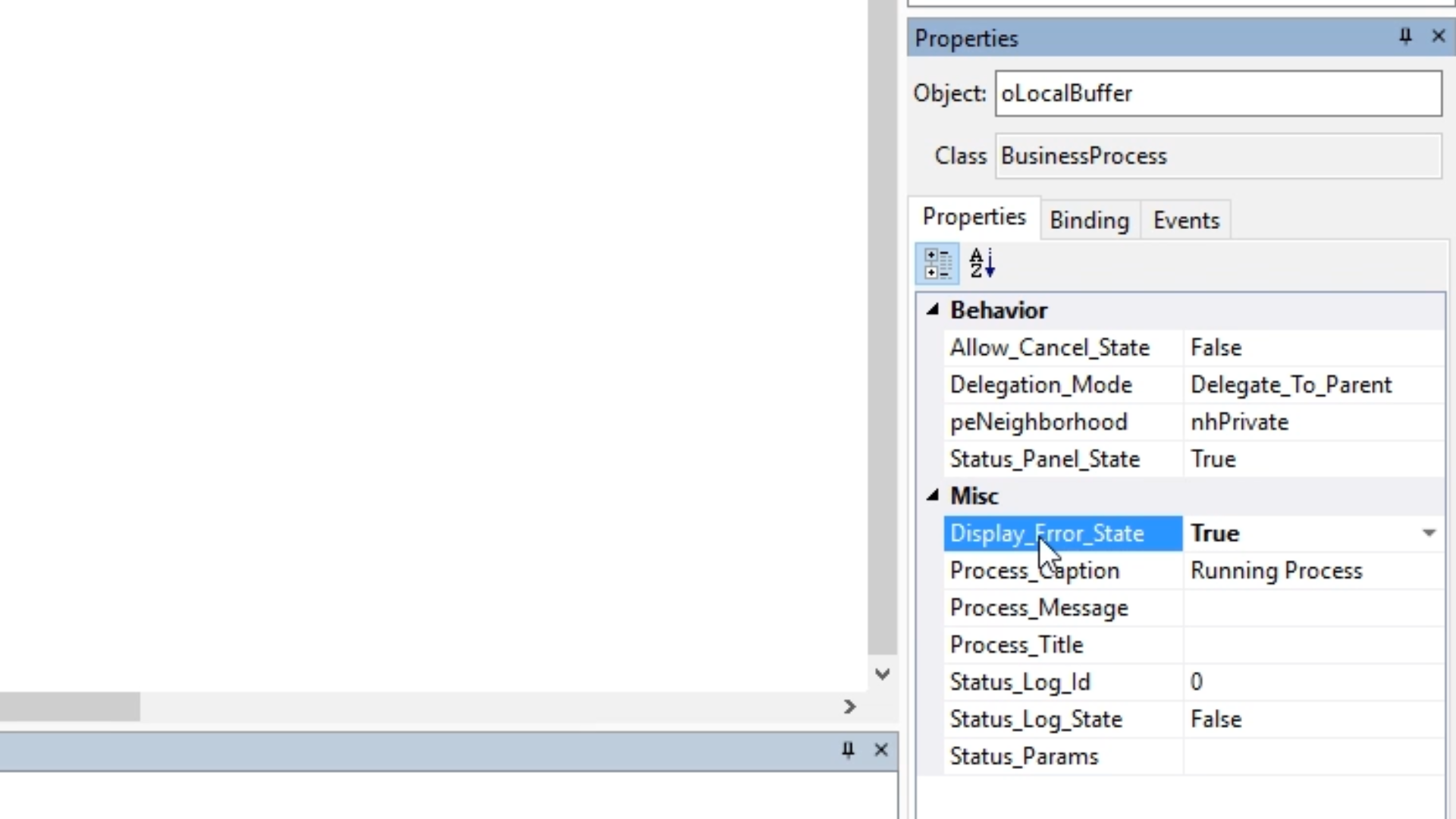Pin the Properties panel
Screen dimensions: 1456x819
tap(1405, 36)
